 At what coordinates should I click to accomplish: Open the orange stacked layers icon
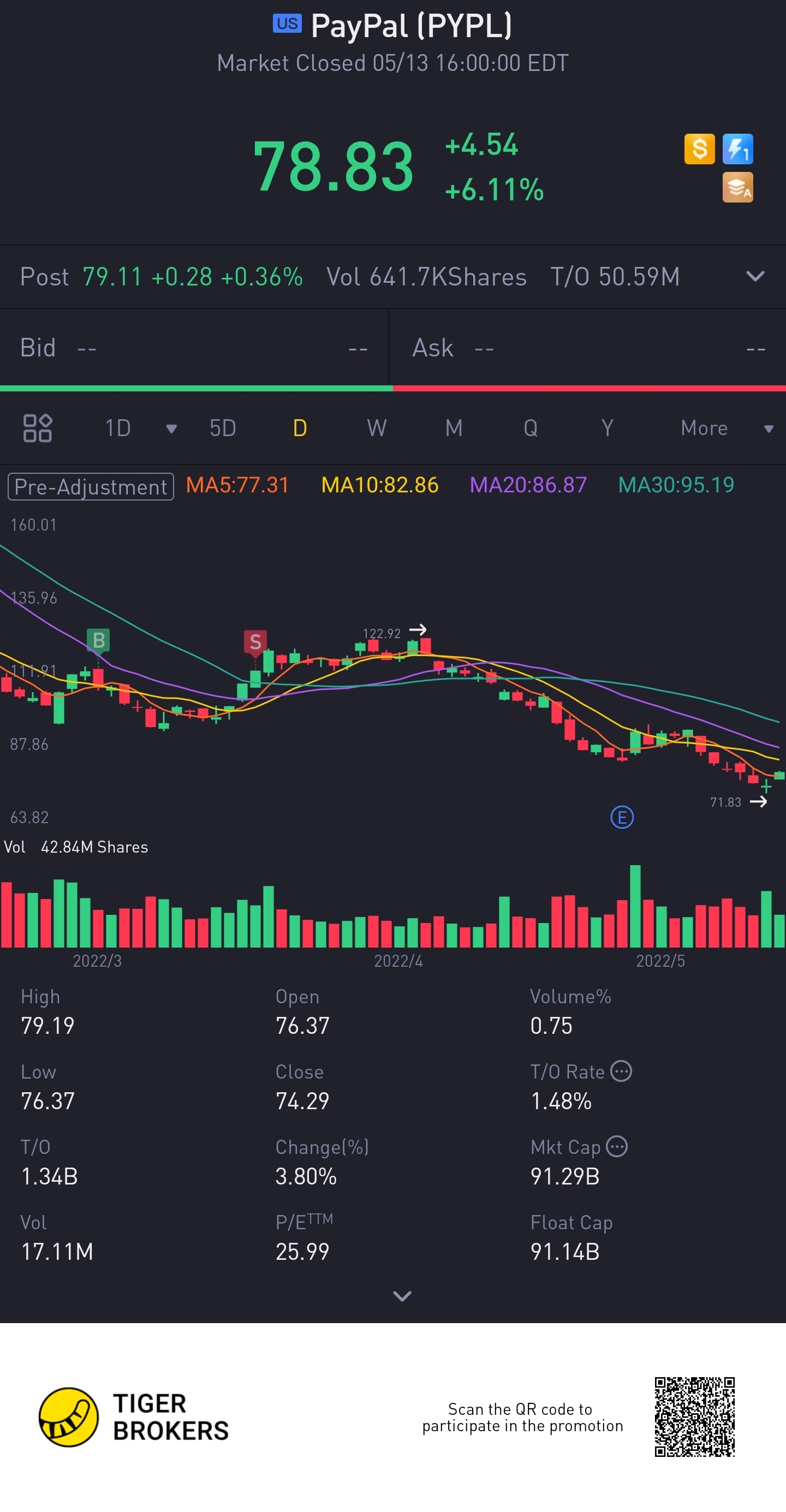pos(737,187)
